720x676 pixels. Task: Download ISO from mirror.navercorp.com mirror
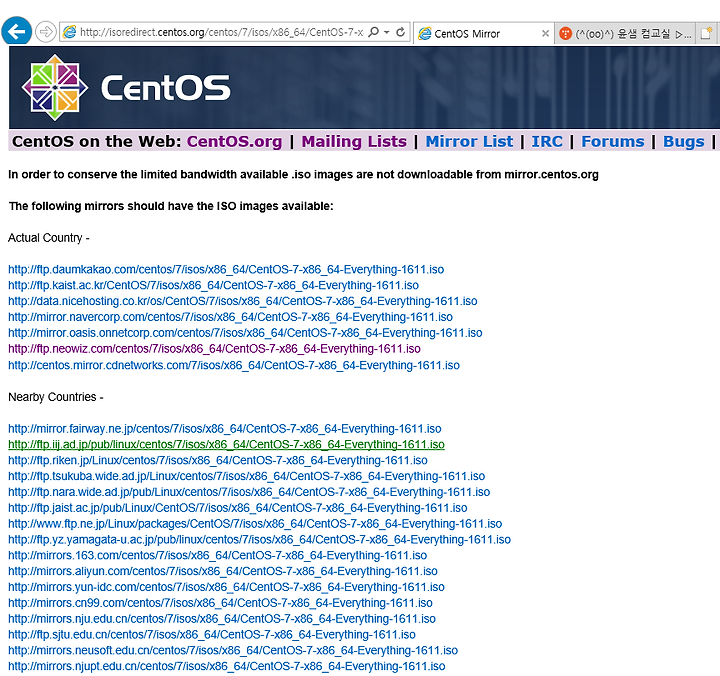pyautogui.click(x=231, y=317)
